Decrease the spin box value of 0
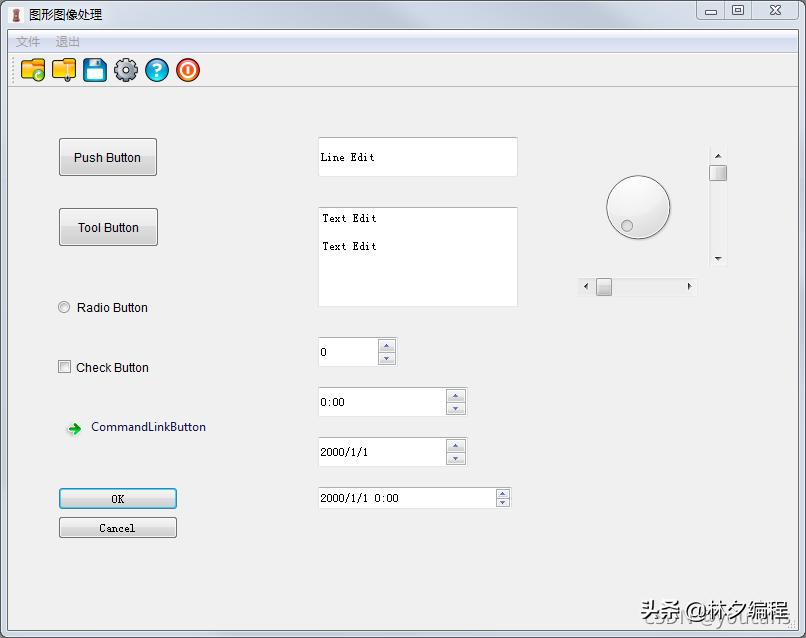The image size is (806, 638). [387, 358]
